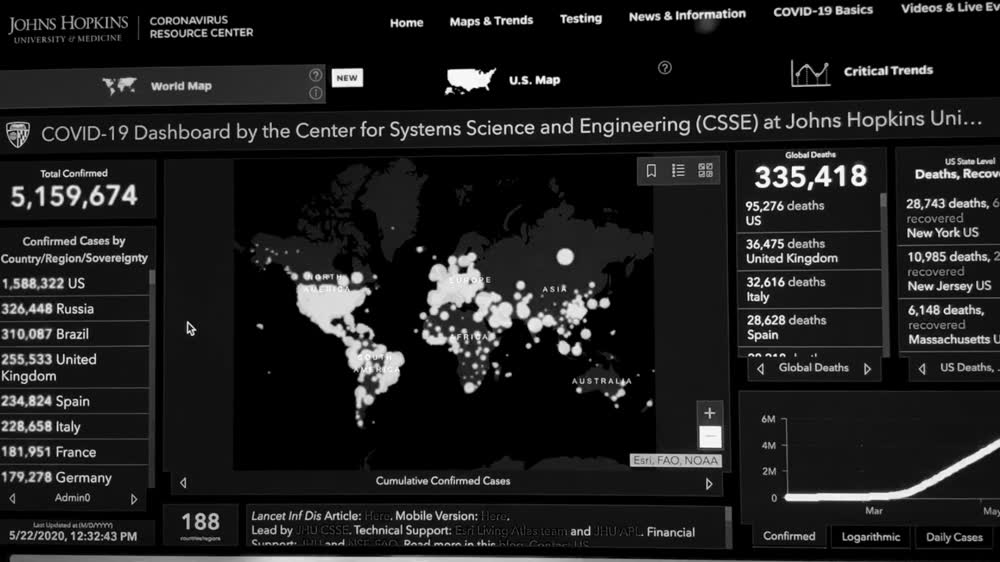Image resolution: width=1000 pixels, height=562 pixels.
Task: Open Videos & Live Events menu
Action: 950,8
